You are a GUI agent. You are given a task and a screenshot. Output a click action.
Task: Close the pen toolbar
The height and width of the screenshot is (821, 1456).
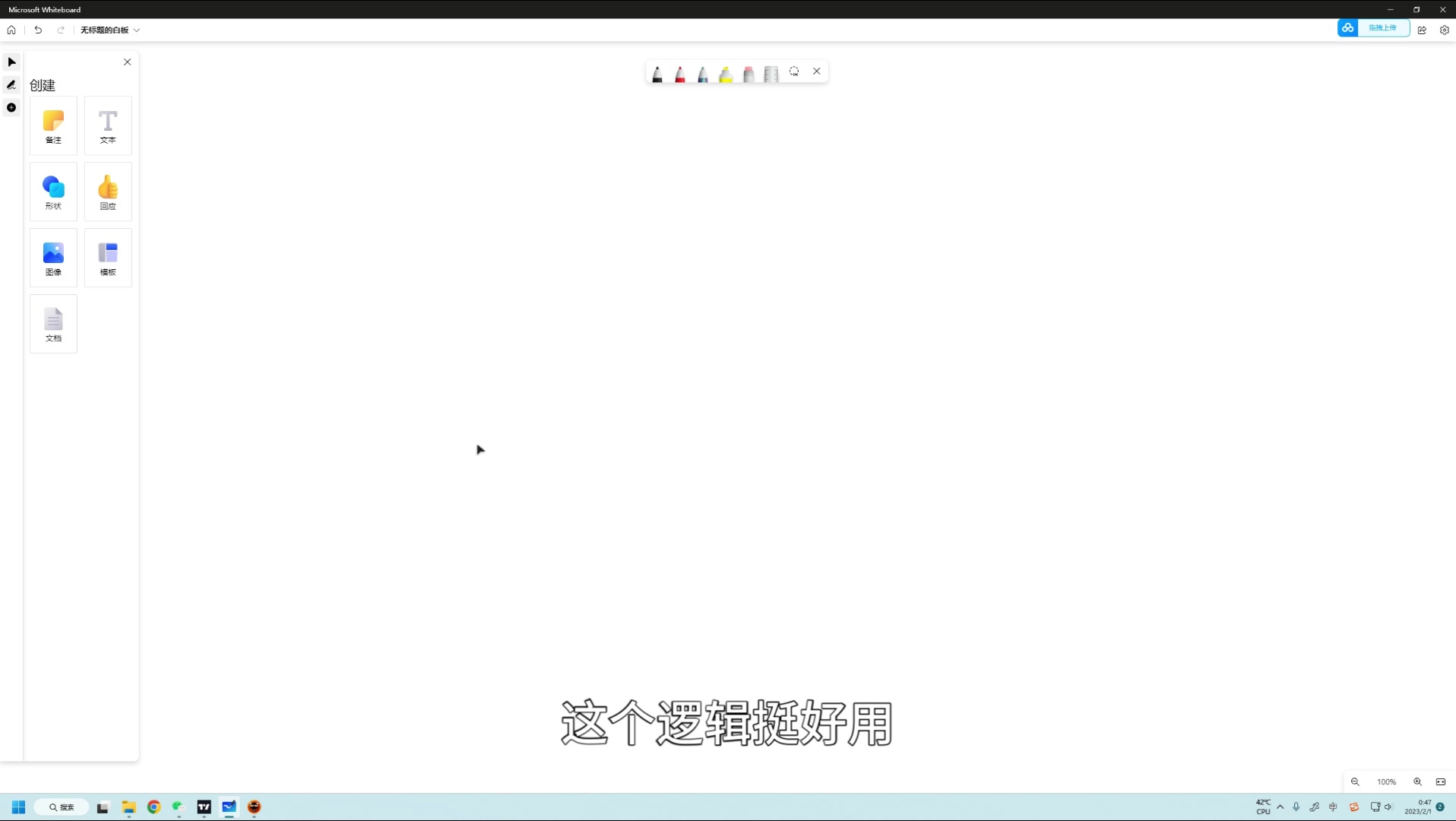(817, 71)
